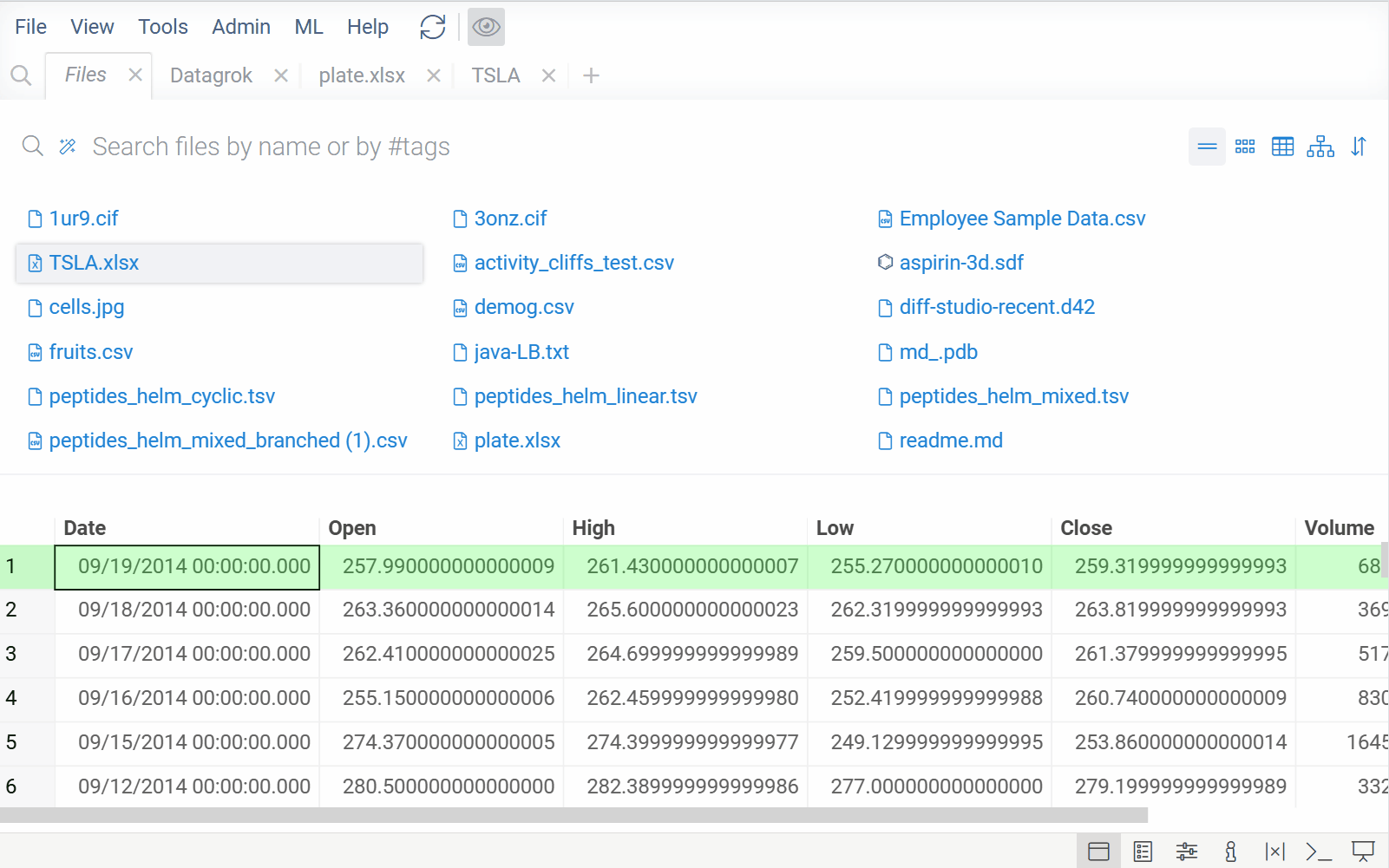The height and width of the screenshot is (868, 1389).
Task: Toggle the eye preview in the top toolbar
Action: (486, 27)
